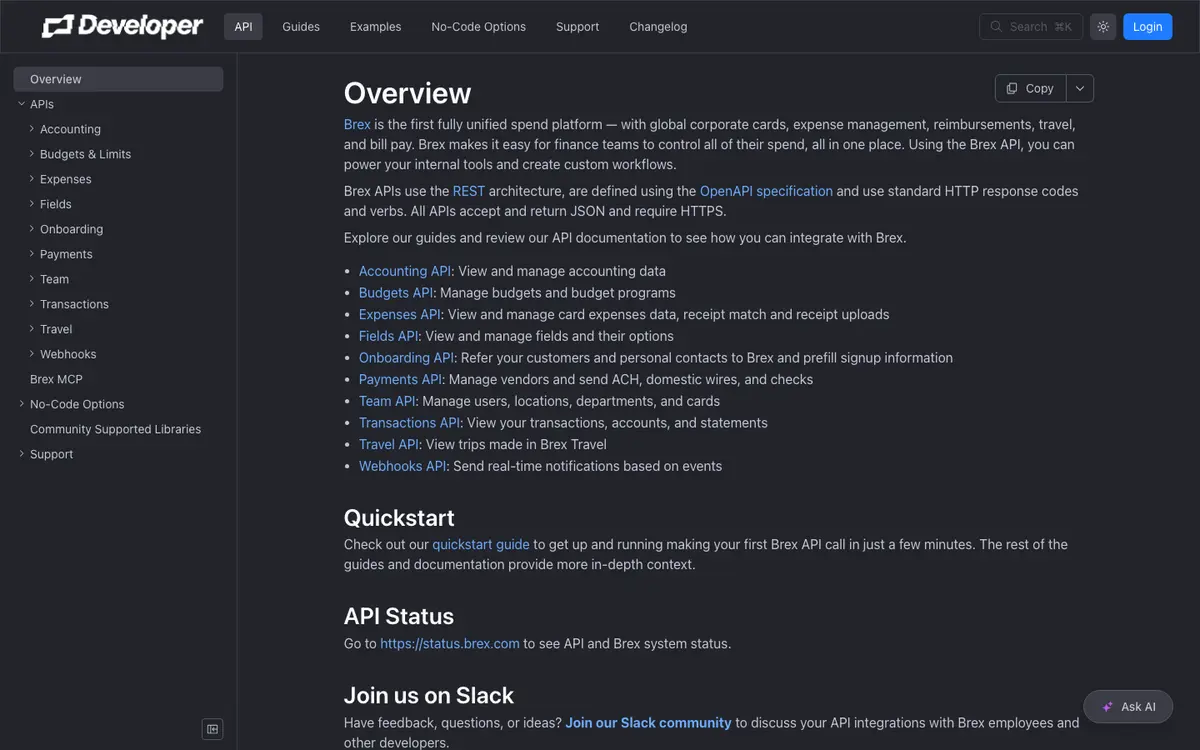Open the Copy options dropdown arrow

click(x=1080, y=88)
